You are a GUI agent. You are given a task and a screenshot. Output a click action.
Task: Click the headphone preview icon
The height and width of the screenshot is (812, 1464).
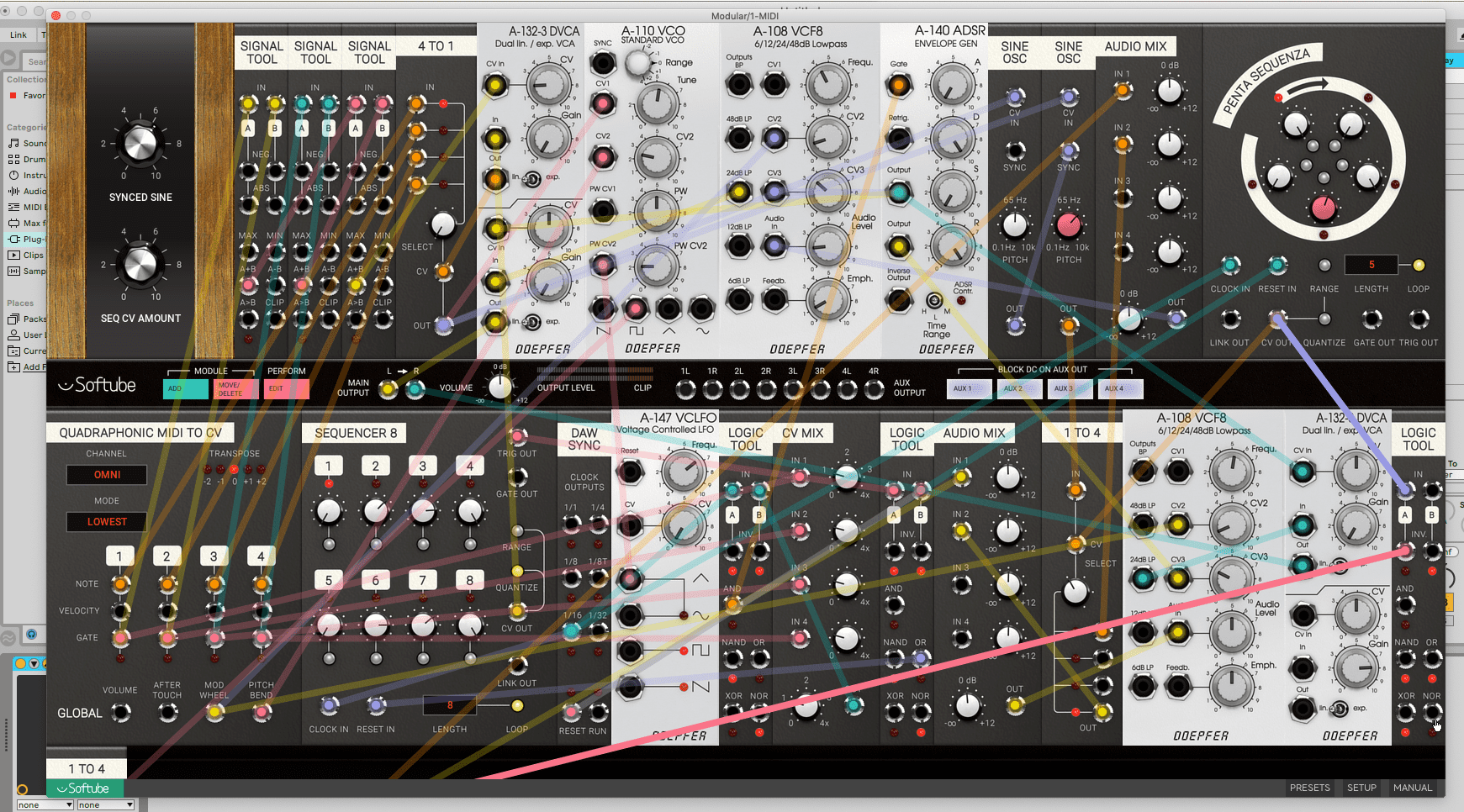(x=31, y=634)
